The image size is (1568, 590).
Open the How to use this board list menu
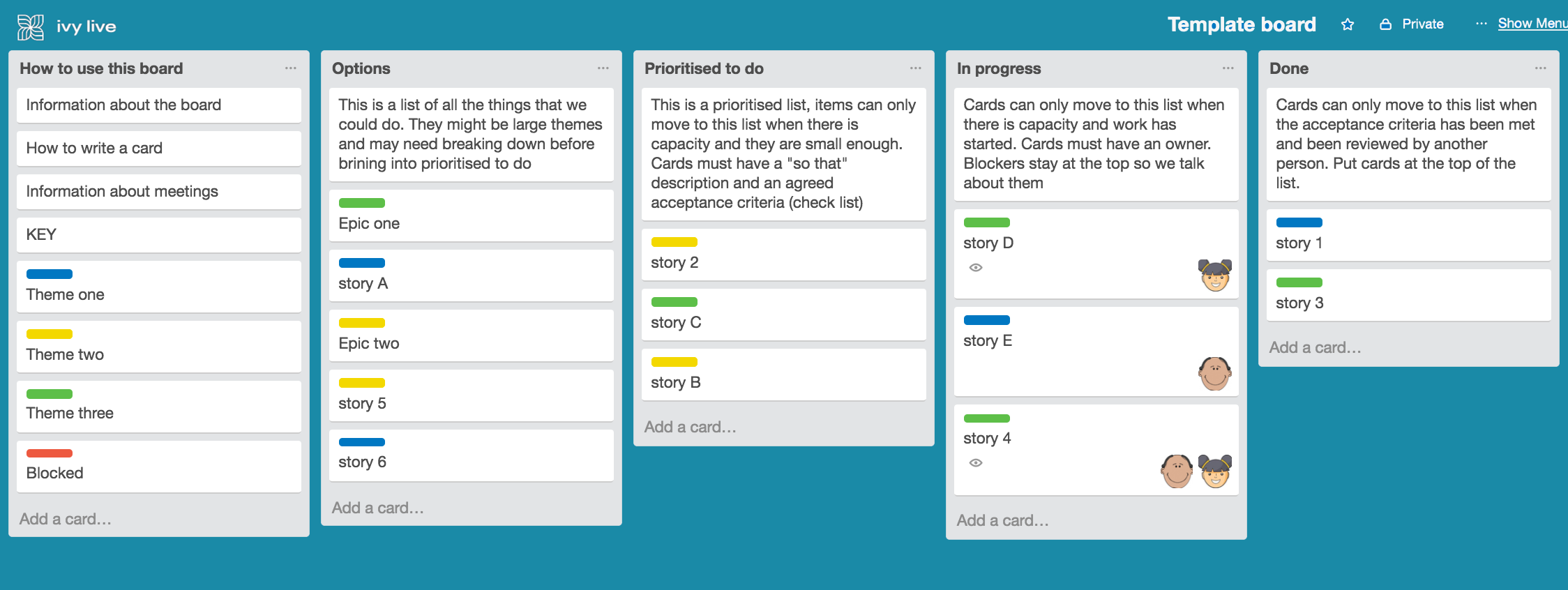click(x=290, y=68)
